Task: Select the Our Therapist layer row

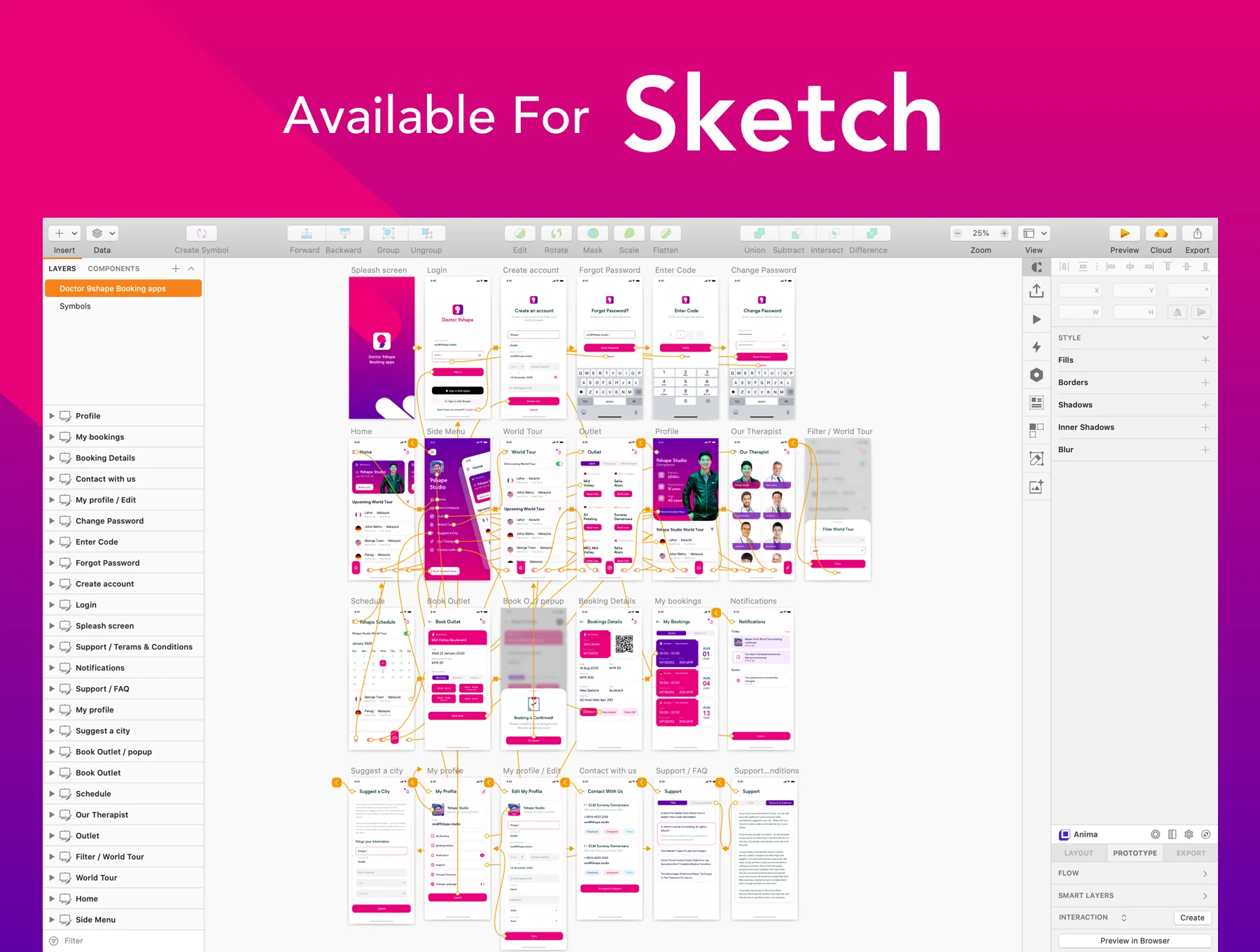Action: click(x=123, y=815)
